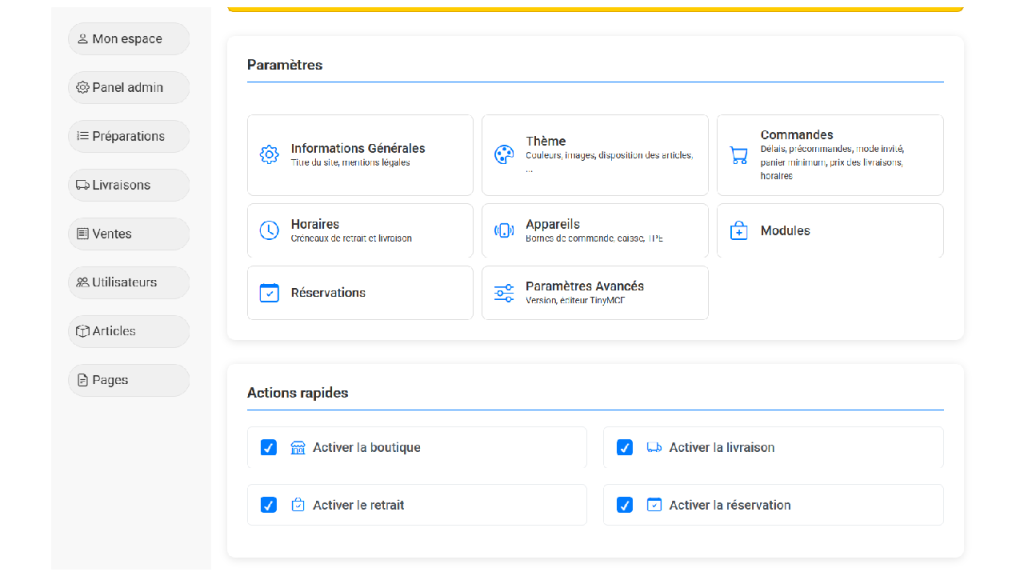Select Livraisons from the sidebar
Image resolution: width=1024 pixels, height=576 pixels.
[x=128, y=185]
